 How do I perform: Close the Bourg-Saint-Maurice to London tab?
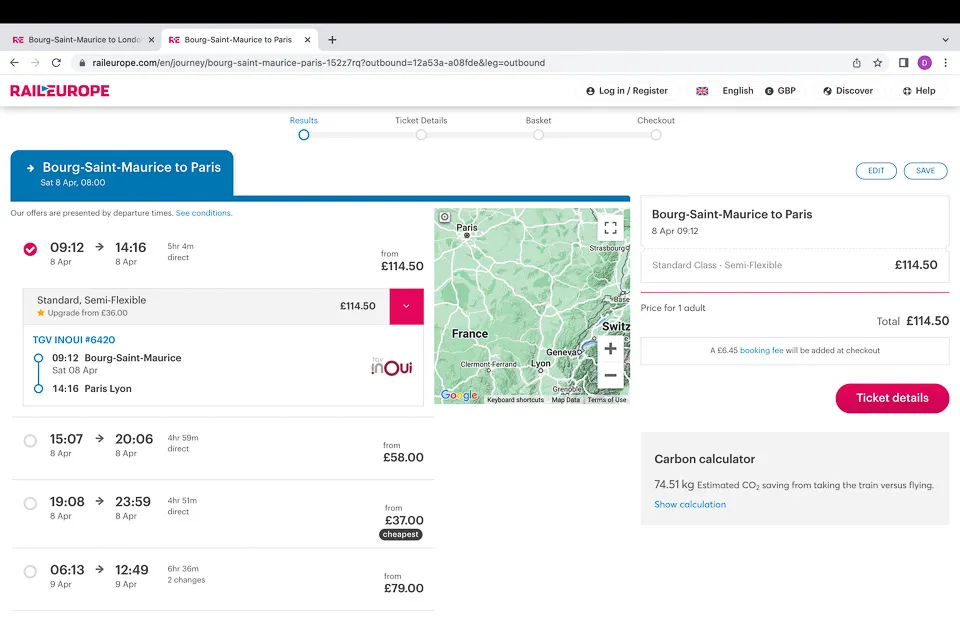[151, 40]
